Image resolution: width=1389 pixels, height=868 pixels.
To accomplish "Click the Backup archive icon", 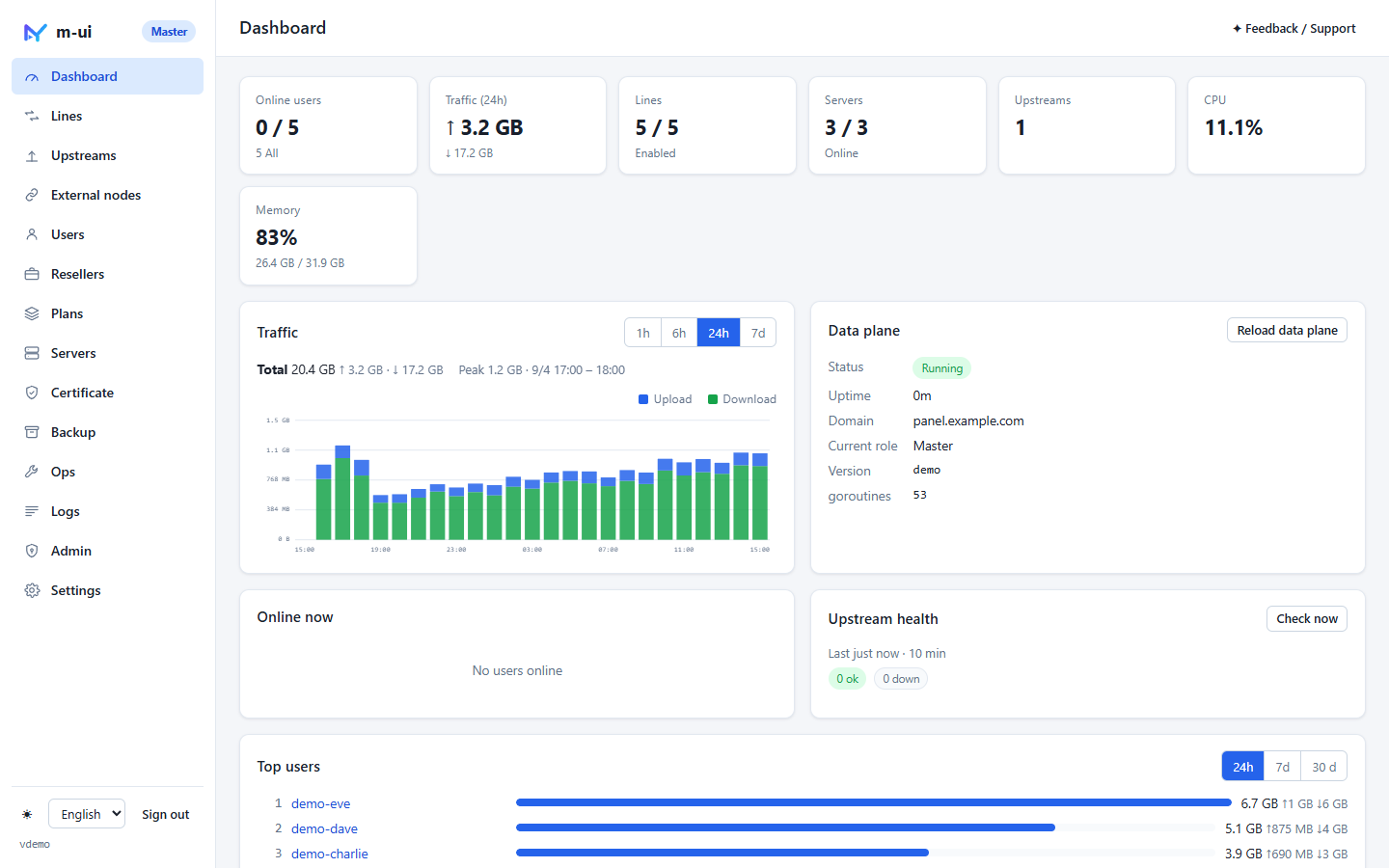I will click(x=32, y=433).
